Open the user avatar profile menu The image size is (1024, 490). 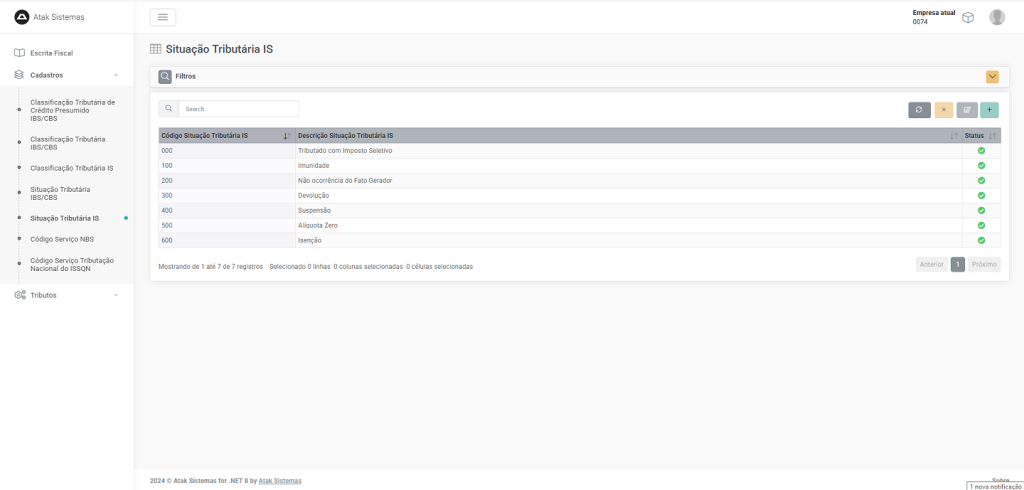997,17
